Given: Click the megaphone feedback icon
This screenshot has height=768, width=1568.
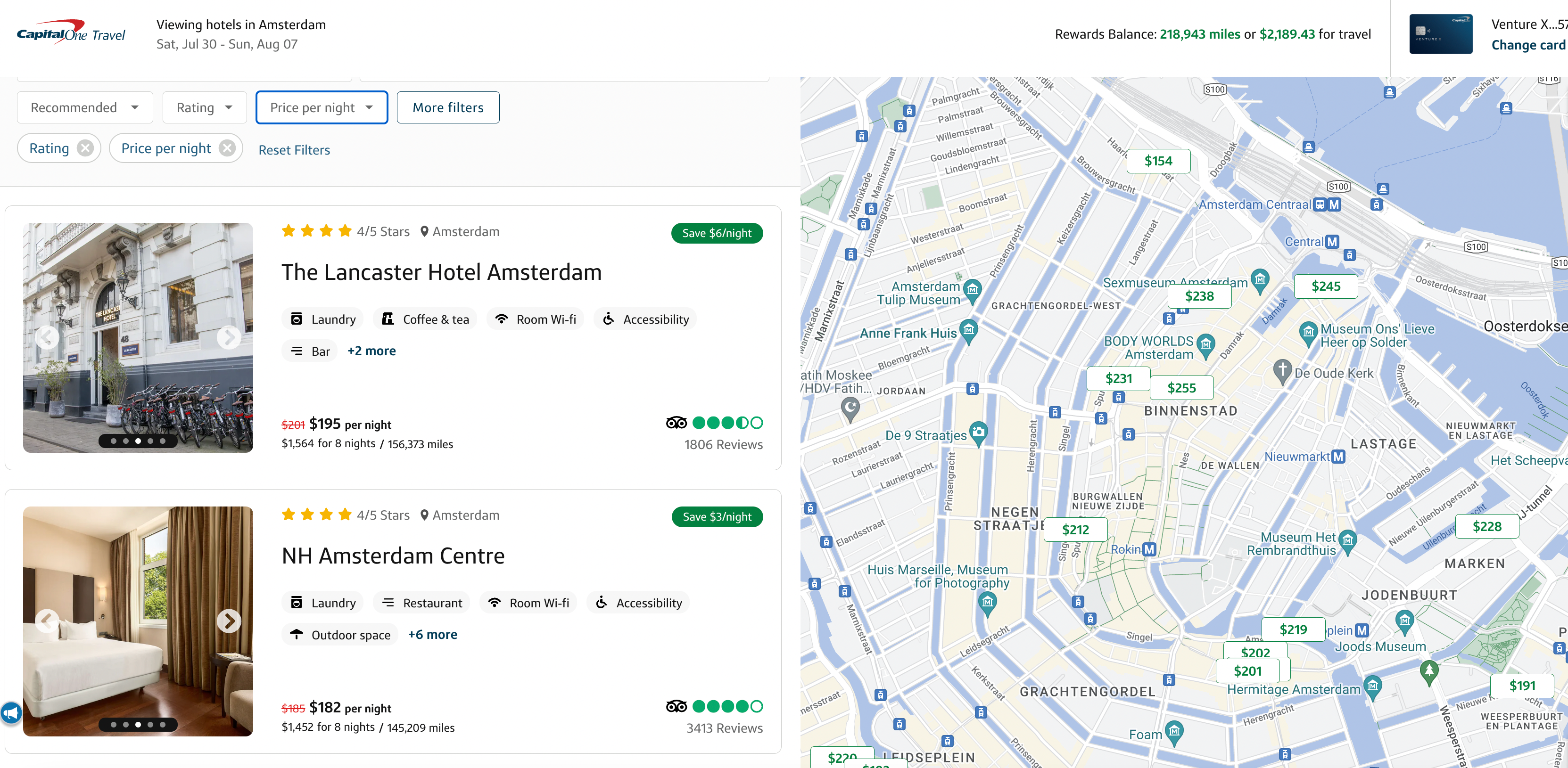Looking at the screenshot, I should click(12, 712).
